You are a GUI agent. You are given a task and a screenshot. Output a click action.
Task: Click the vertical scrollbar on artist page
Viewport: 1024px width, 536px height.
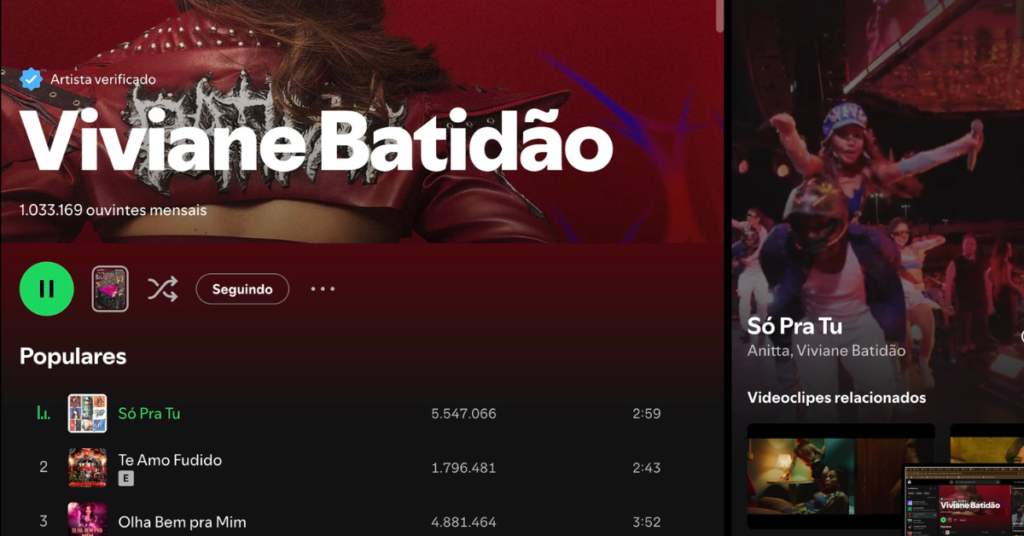(720, 16)
